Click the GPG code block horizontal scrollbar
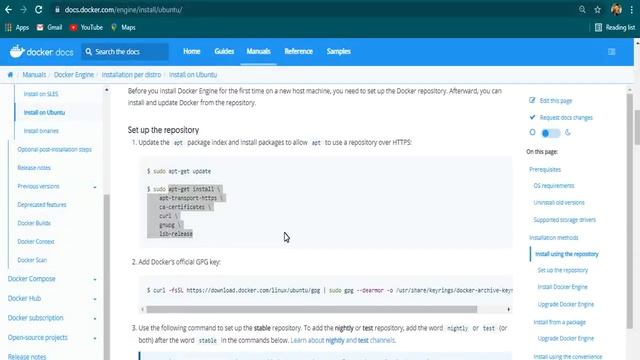The image size is (640, 360). [x=312, y=309]
